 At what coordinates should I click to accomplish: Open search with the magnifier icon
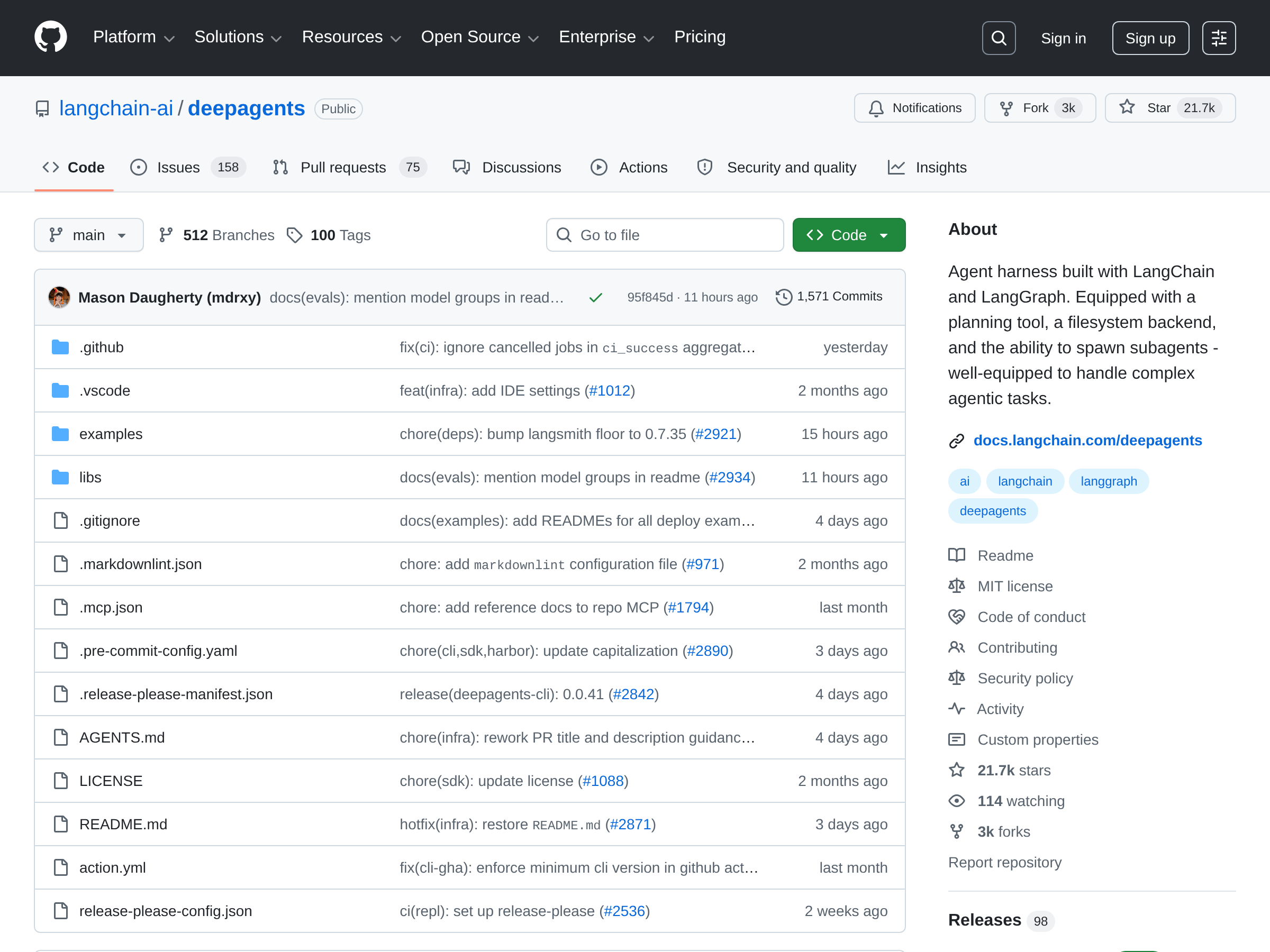999,38
